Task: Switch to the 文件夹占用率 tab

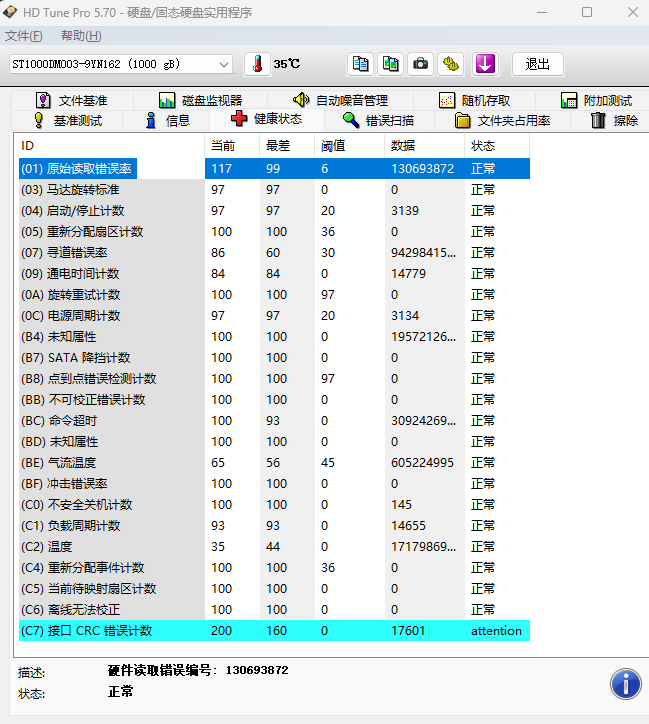Action: 502,121
